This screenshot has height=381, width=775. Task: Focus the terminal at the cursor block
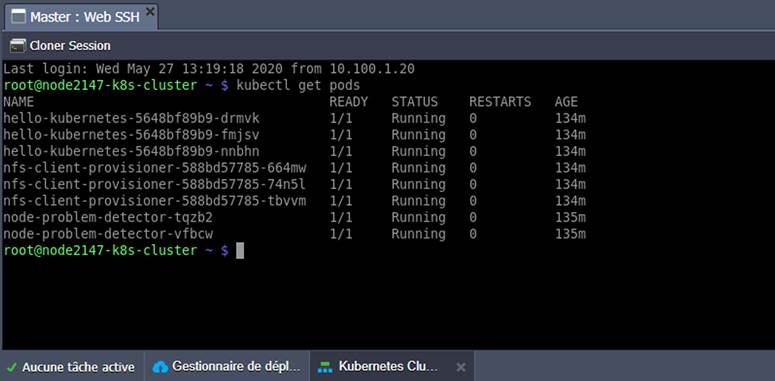[x=240, y=251]
